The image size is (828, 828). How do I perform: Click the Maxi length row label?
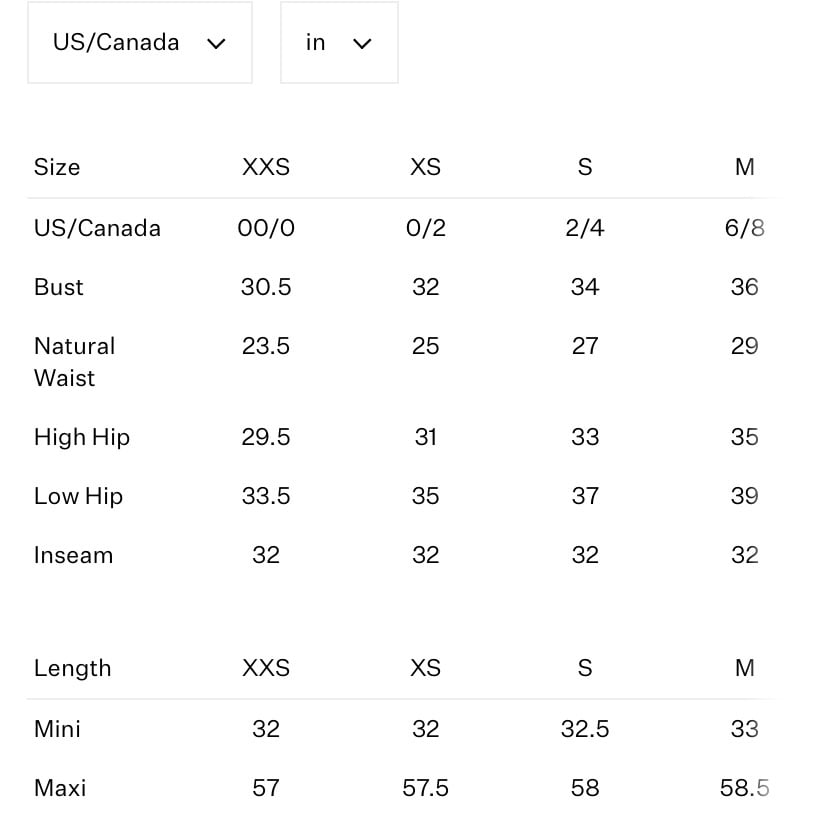(60, 788)
